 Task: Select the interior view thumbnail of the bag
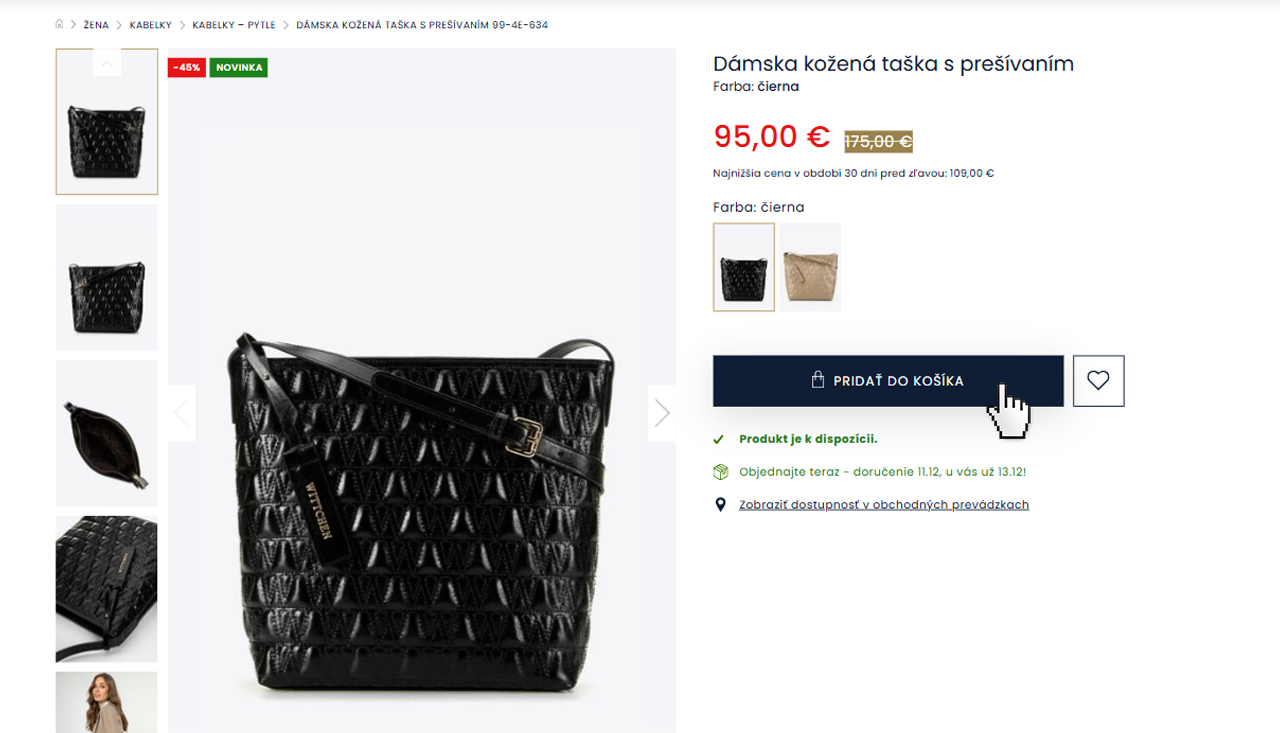(106, 432)
